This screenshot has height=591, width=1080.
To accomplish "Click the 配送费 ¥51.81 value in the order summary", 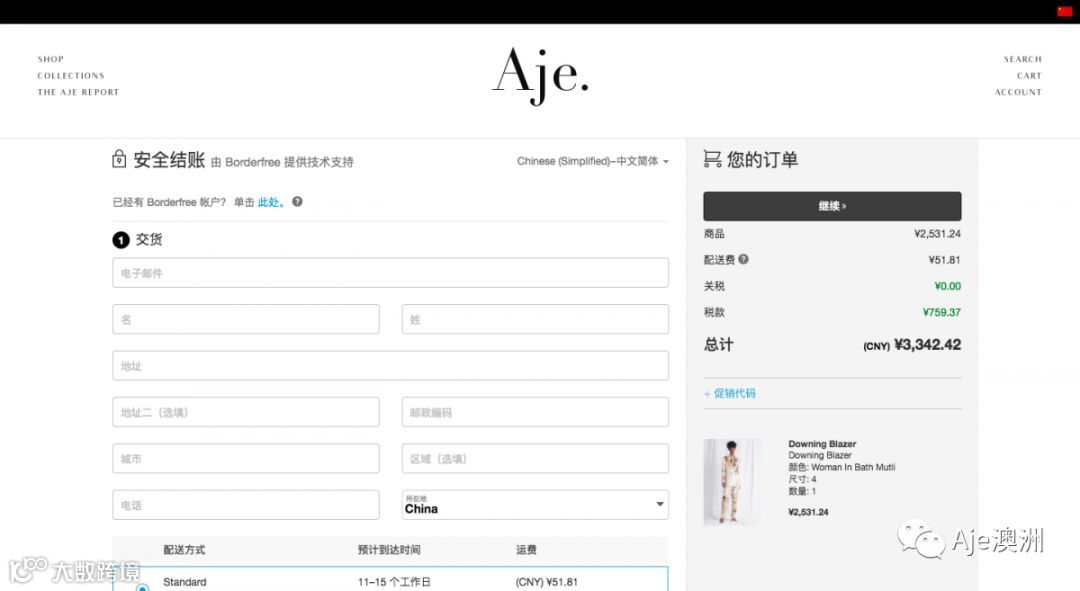I will [944, 260].
